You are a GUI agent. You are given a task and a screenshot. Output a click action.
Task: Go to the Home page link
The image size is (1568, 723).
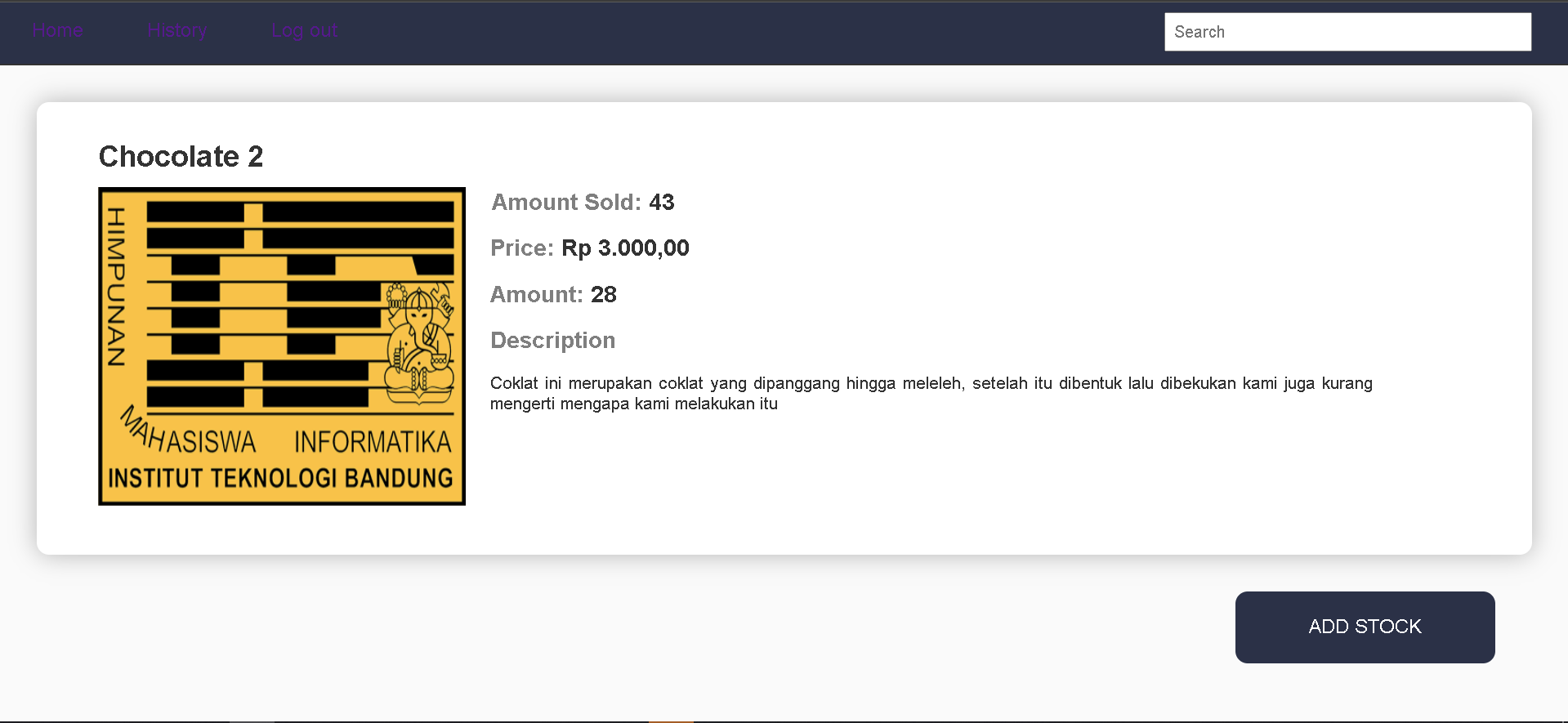coord(58,31)
